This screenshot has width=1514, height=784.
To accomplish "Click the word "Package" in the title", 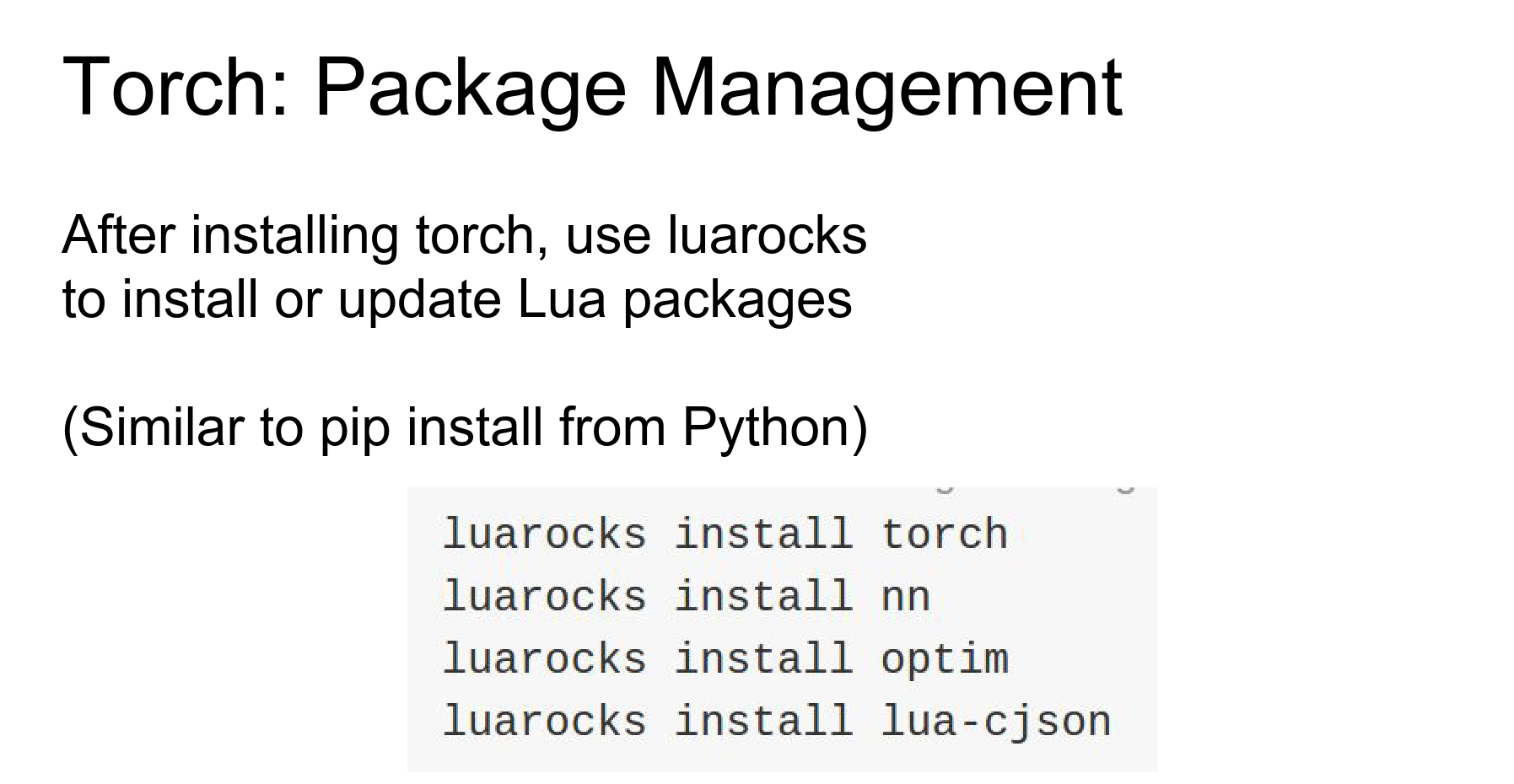I will pyautogui.click(x=470, y=89).
